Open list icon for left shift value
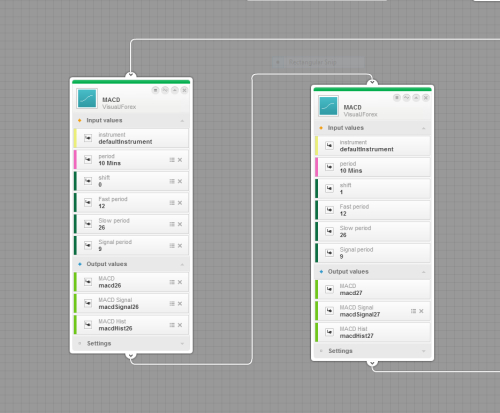This screenshot has height=413, width=500. pyautogui.click(x=172, y=181)
